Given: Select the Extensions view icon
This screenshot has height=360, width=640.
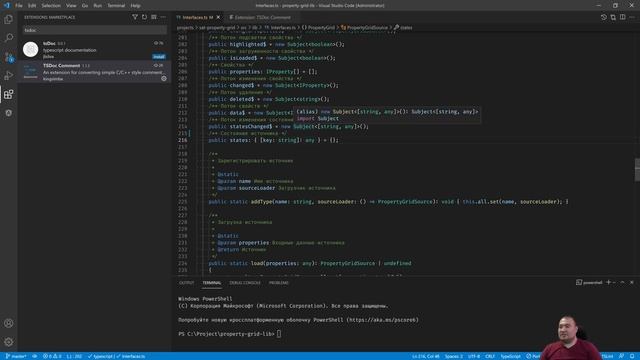Looking at the screenshot, I should 9,94.
